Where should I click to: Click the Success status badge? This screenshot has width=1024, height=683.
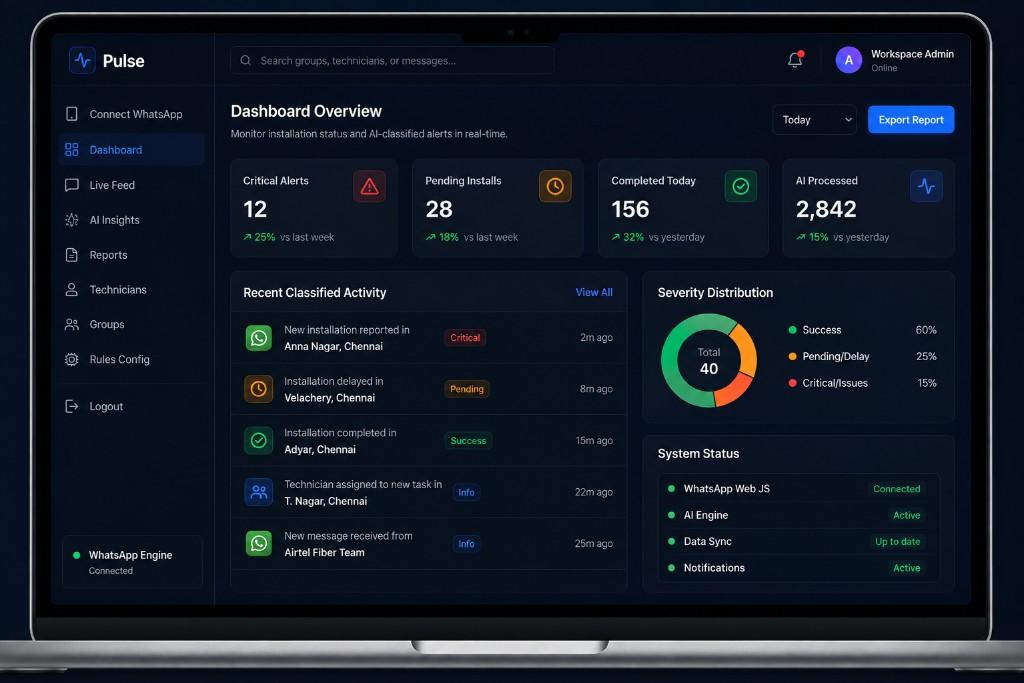(468, 441)
